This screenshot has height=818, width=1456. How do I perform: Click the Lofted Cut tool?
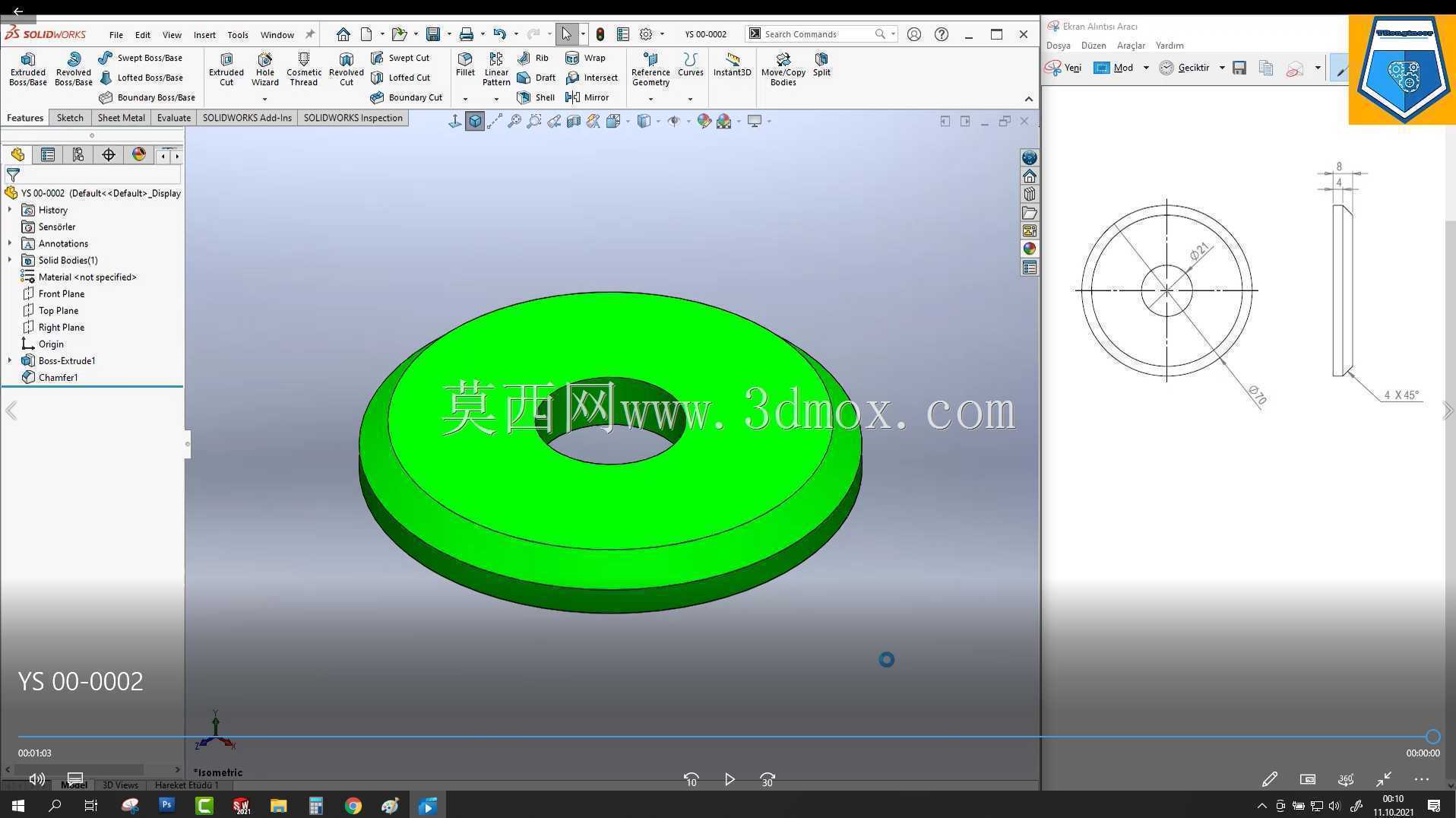400,78
